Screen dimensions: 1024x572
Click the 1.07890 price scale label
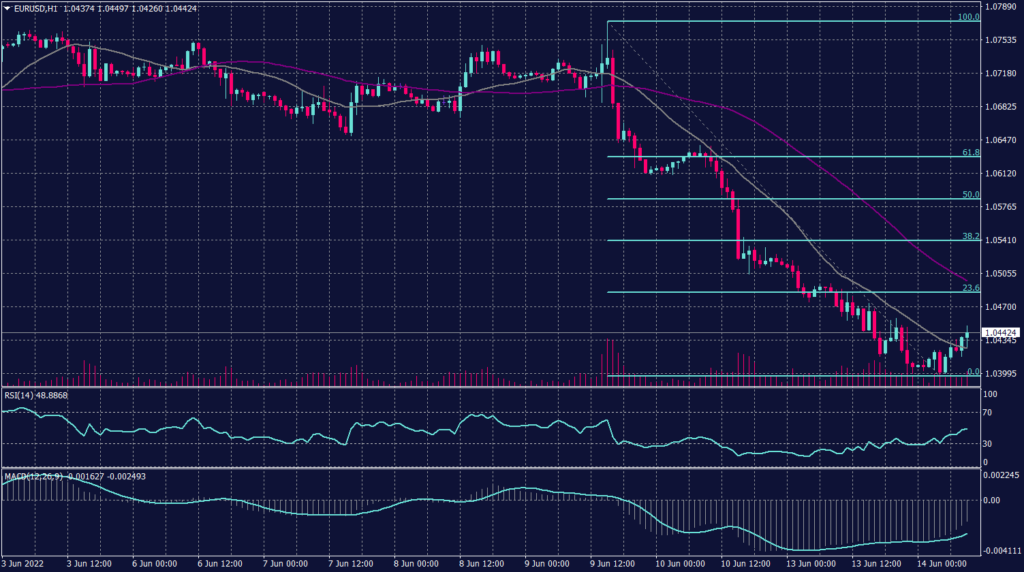point(1001,6)
